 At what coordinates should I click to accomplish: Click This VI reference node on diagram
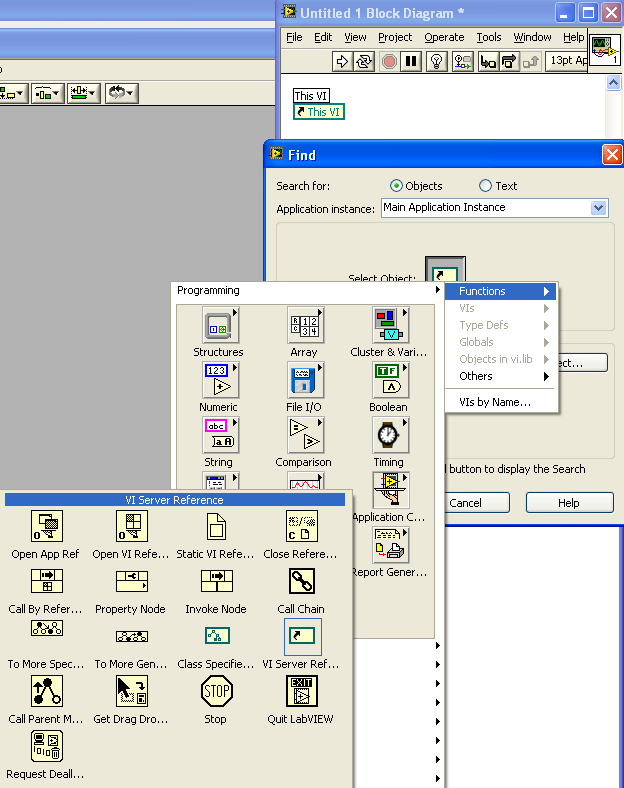(319, 112)
